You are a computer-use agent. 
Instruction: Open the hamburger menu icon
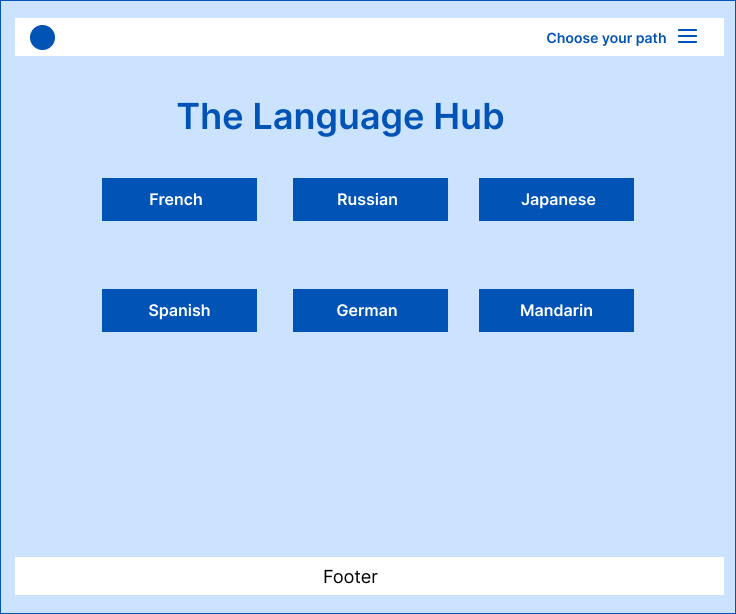[687, 36]
